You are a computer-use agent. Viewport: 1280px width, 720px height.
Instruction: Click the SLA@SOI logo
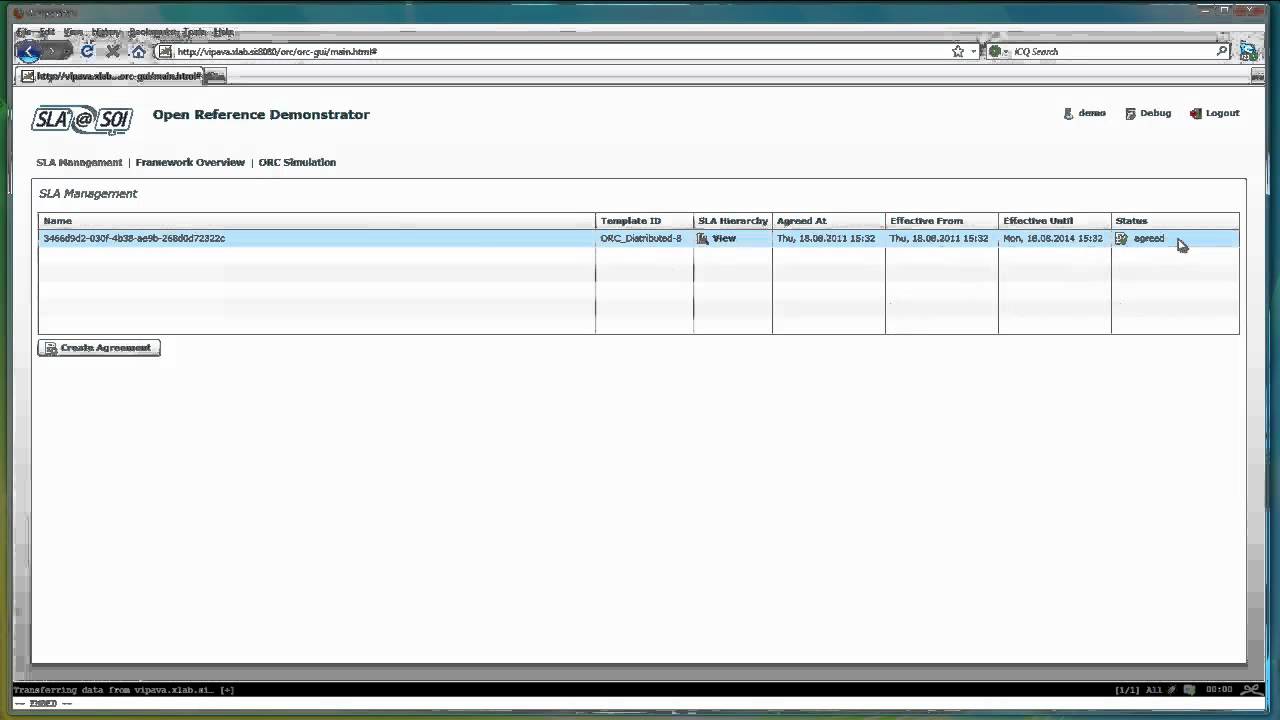[82, 120]
